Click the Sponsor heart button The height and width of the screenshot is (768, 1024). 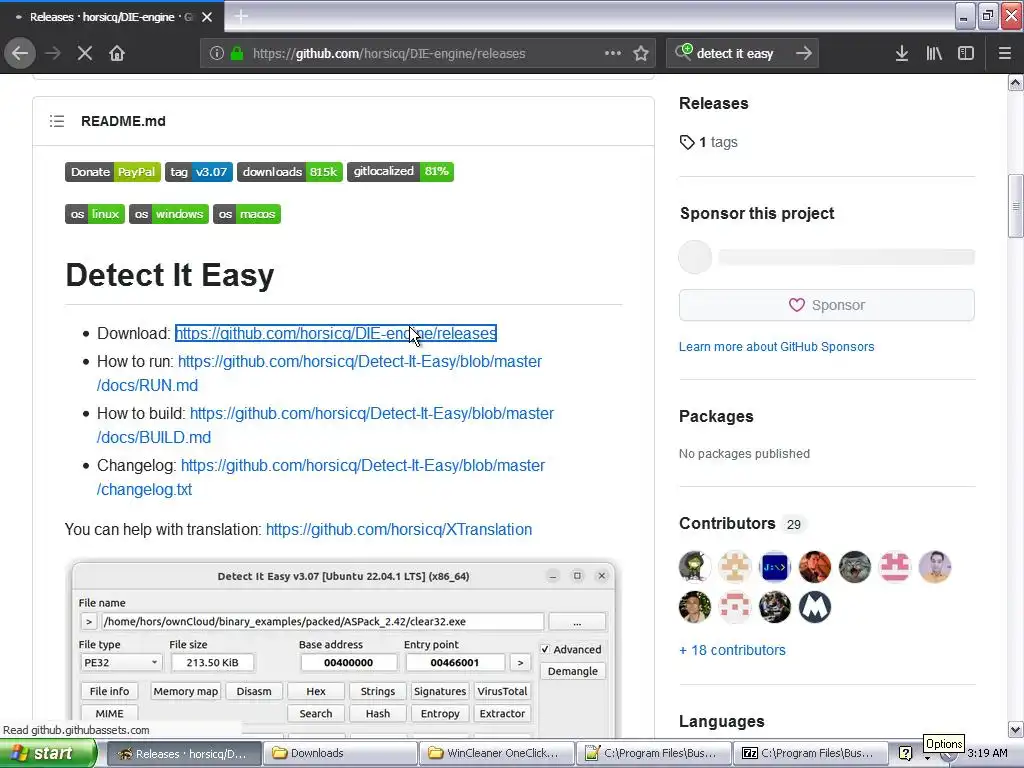(827, 305)
